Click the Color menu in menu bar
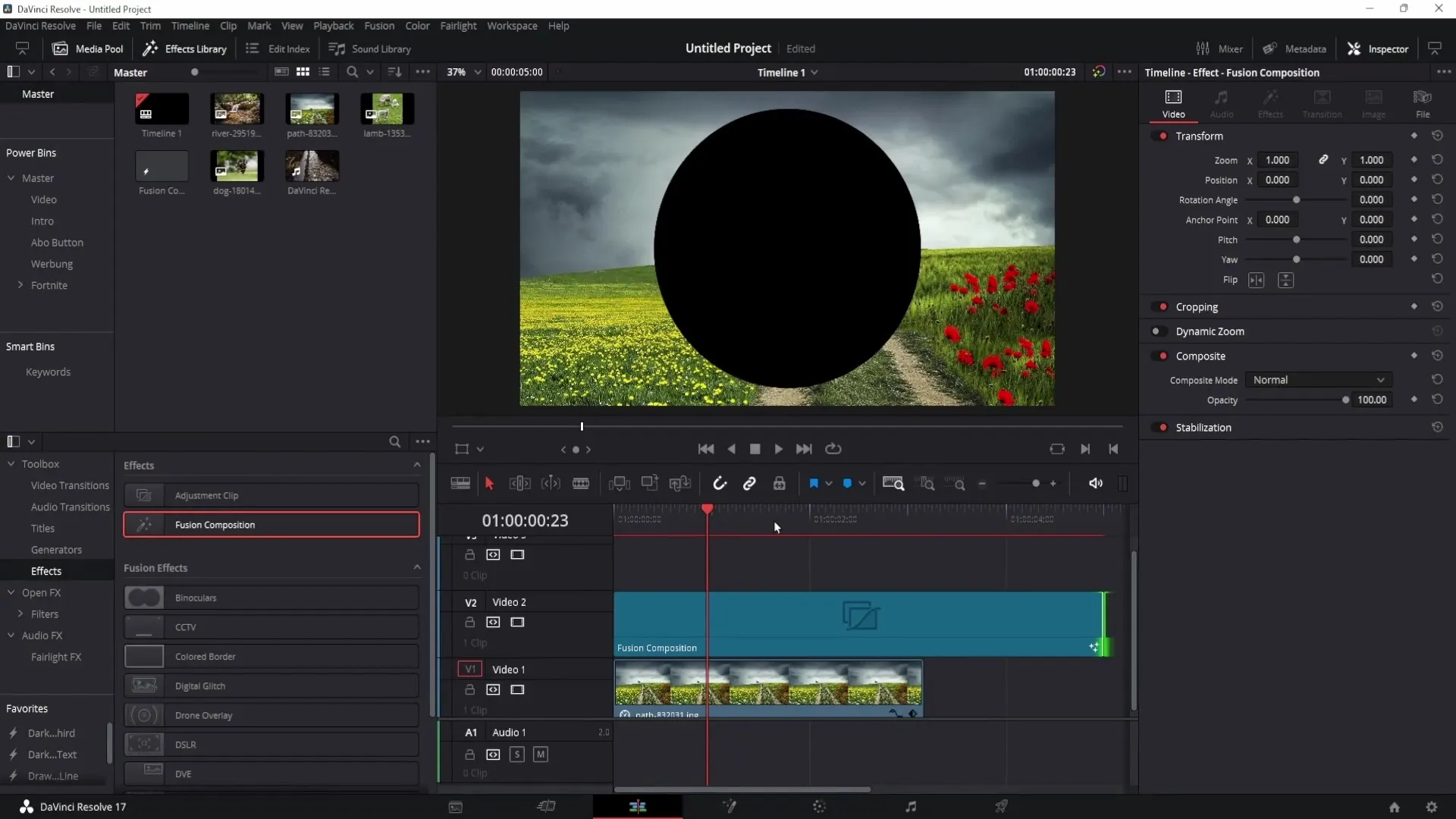The height and width of the screenshot is (819, 1456). click(418, 25)
